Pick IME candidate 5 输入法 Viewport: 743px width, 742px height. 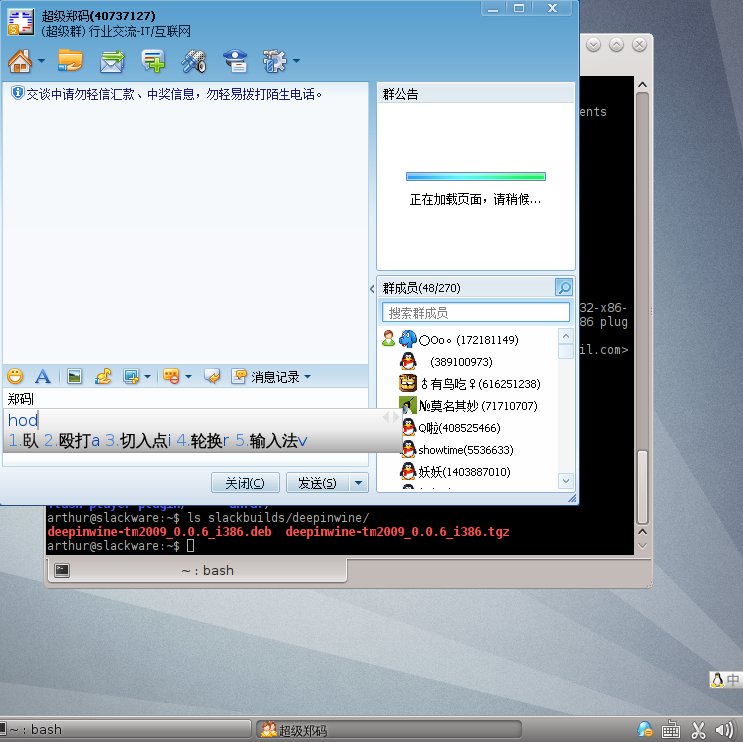(x=272, y=441)
